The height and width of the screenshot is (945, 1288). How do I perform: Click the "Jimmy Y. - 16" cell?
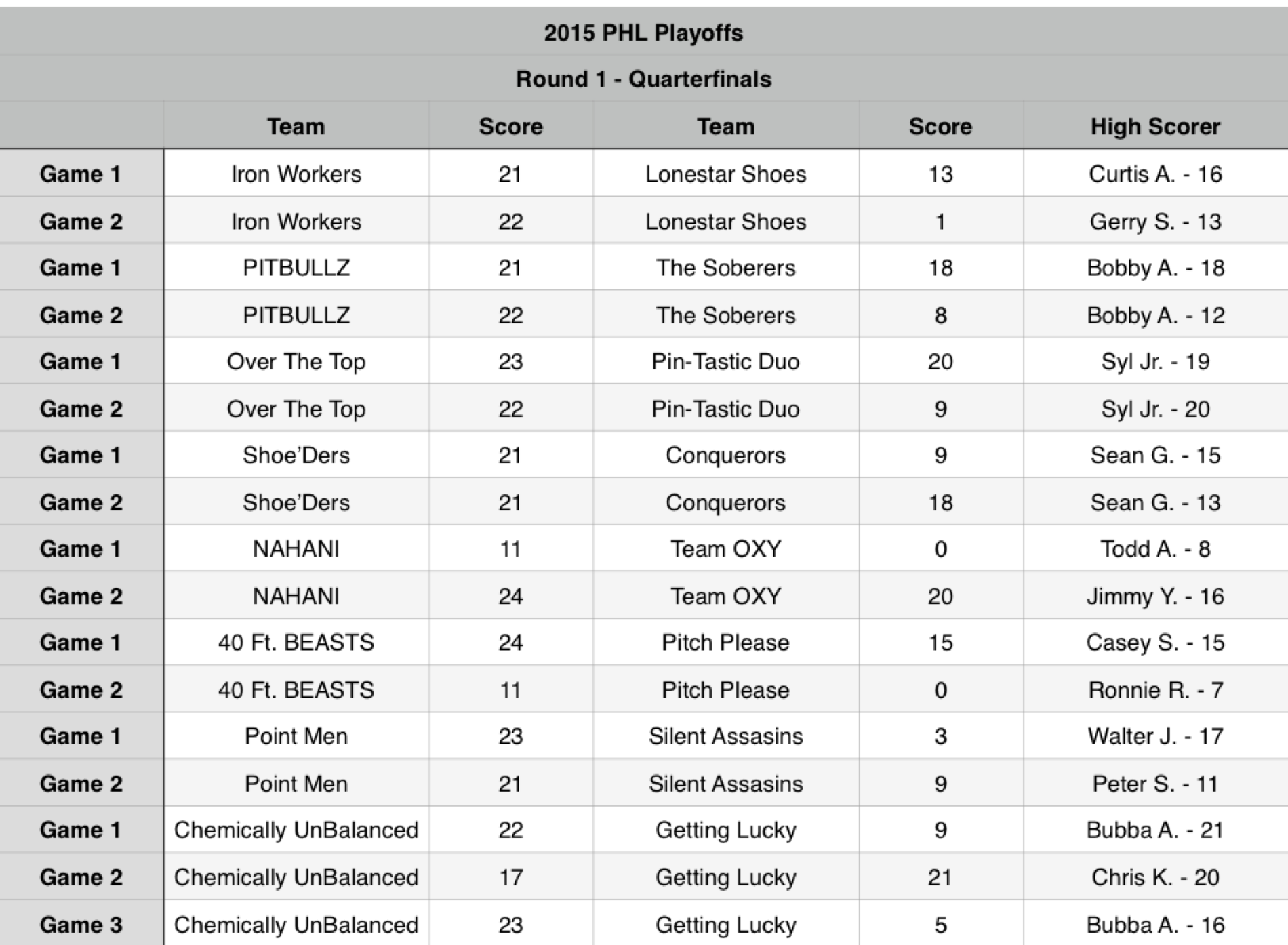click(x=1155, y=596)
